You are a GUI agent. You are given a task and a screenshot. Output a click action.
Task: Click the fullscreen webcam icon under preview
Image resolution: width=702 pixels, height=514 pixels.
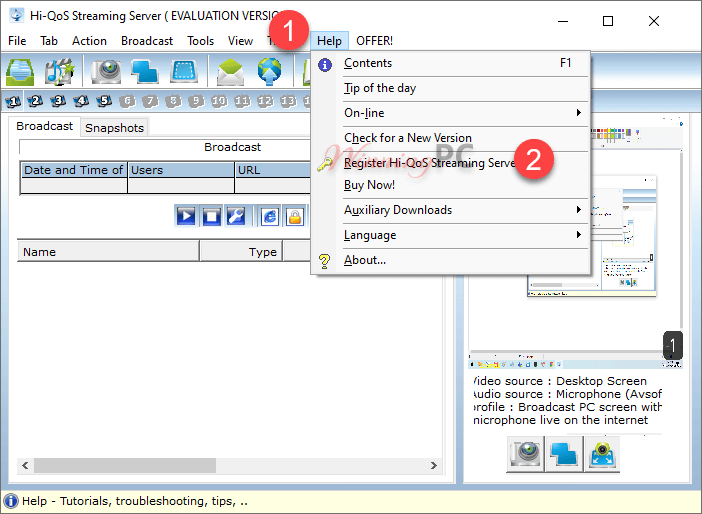point(602,454)
